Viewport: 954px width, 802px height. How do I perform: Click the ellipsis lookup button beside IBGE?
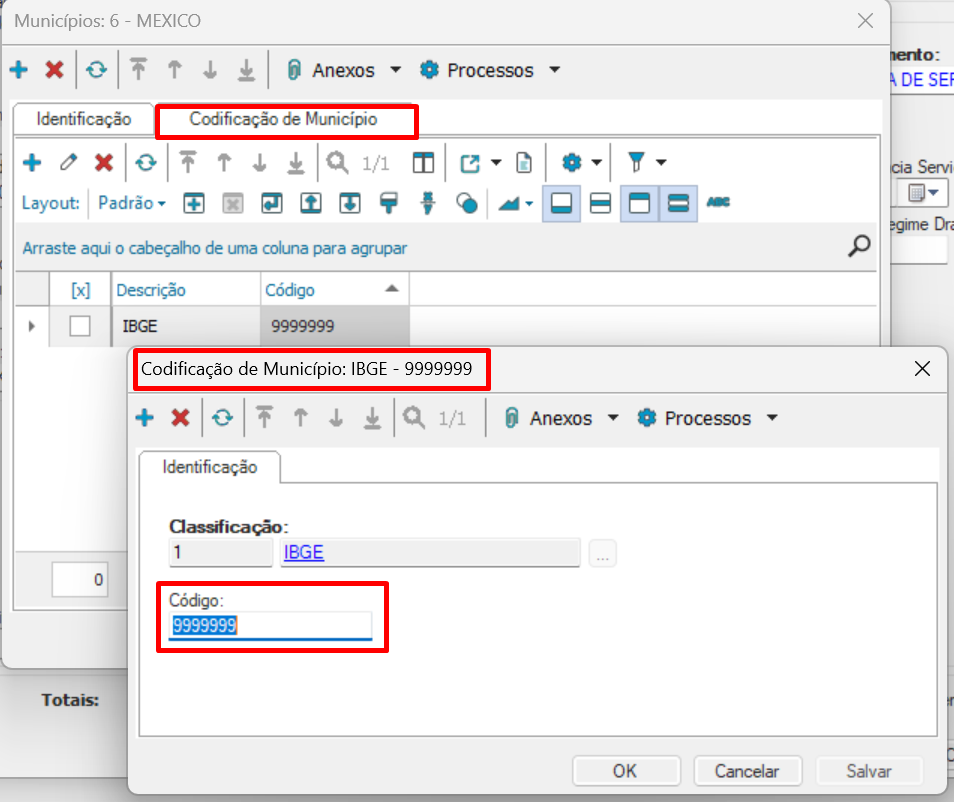[602, 553]
